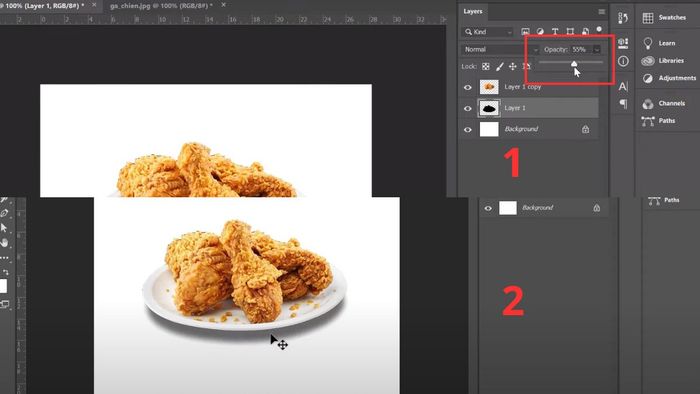Open the Opacity dropdown arrow
The width and height of the screenshot is (700, 394).
tap(597, 50)
